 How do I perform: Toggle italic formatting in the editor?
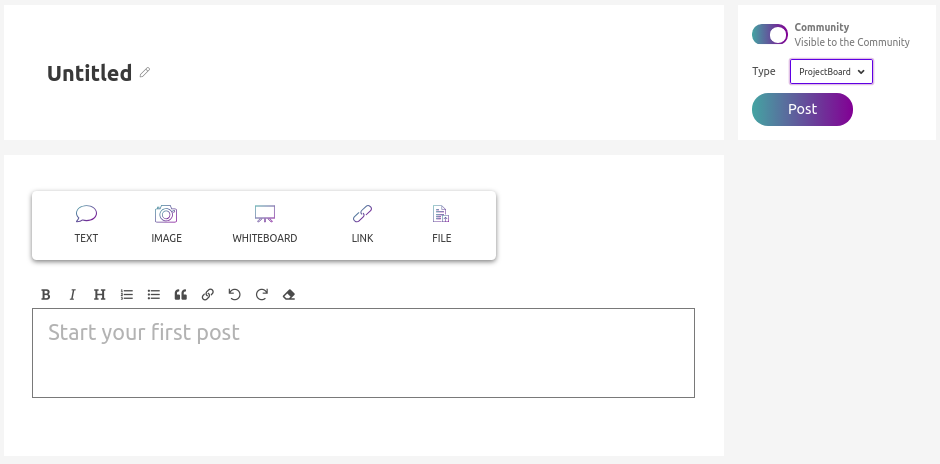[73, 294]
